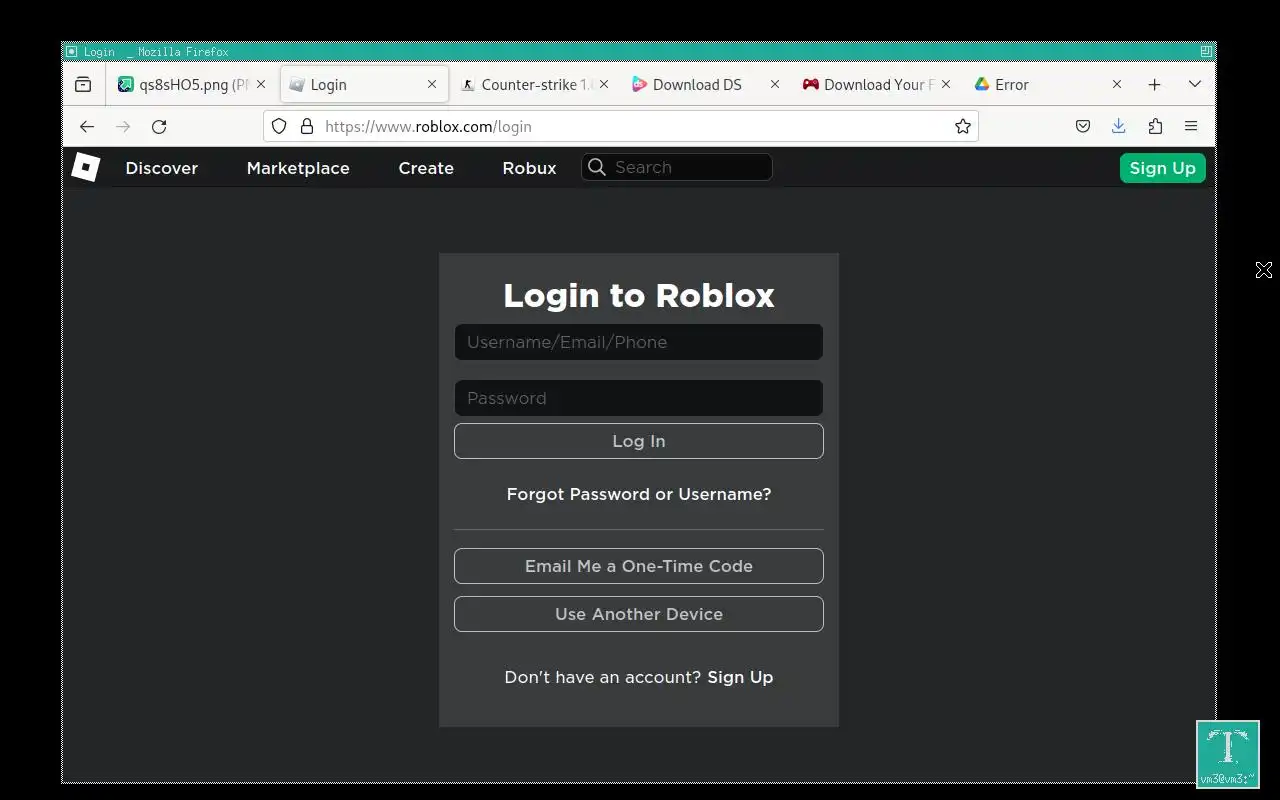The height and width of the screenshot is (800, 1280).
Task: Click Use Another Device button
Action: tap(639, 614)
